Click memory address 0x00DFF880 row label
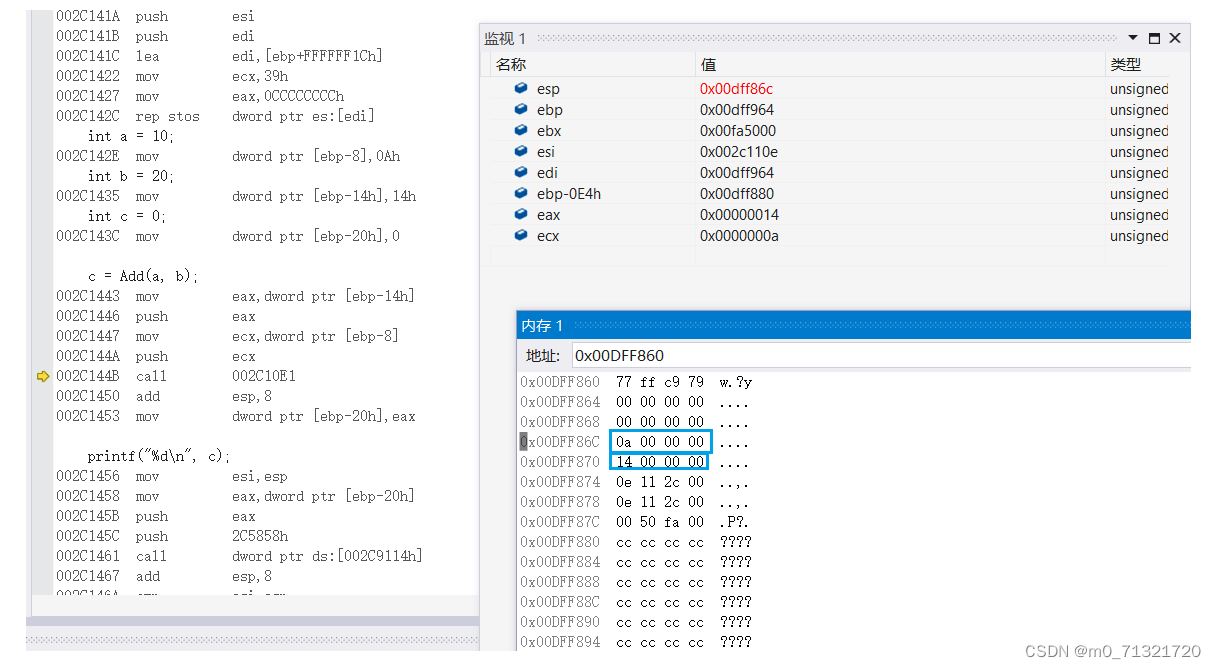Screen dimensions: 1216x669 click(560, 542)
